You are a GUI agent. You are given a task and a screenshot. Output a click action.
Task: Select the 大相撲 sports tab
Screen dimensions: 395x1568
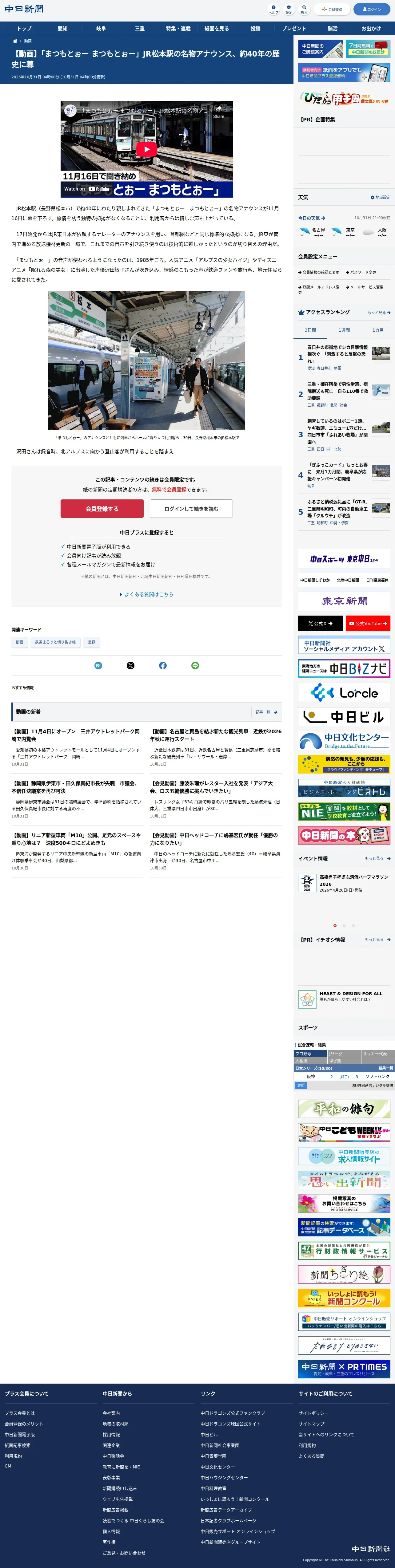[x=310, y=1061]
